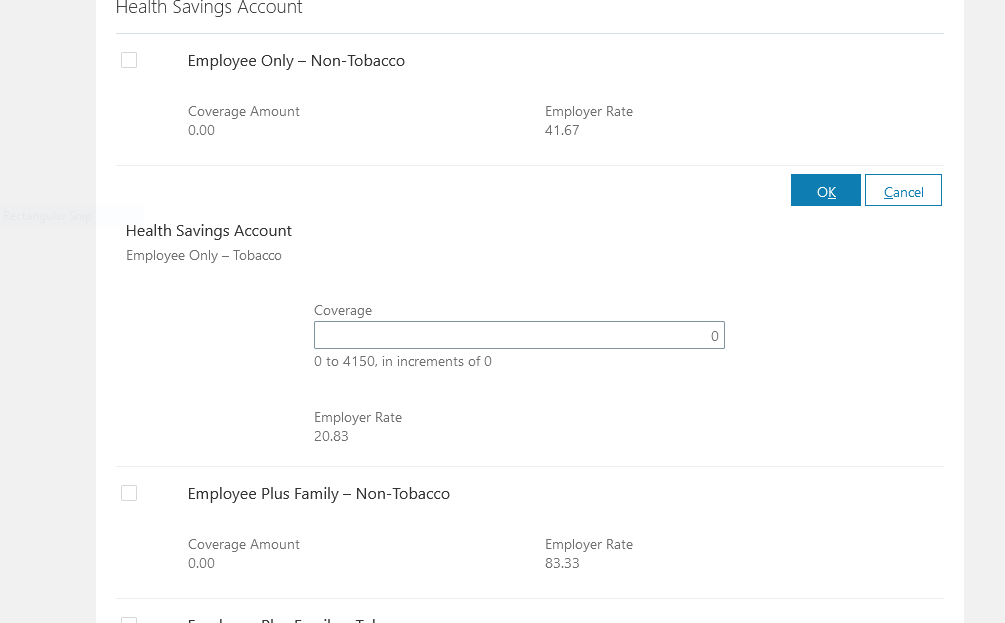Click the Coverage label above the input box

pos(343,310)
